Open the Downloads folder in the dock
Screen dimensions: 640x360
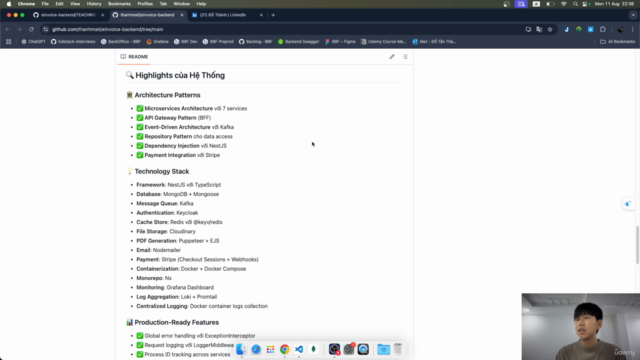[384, 349]
